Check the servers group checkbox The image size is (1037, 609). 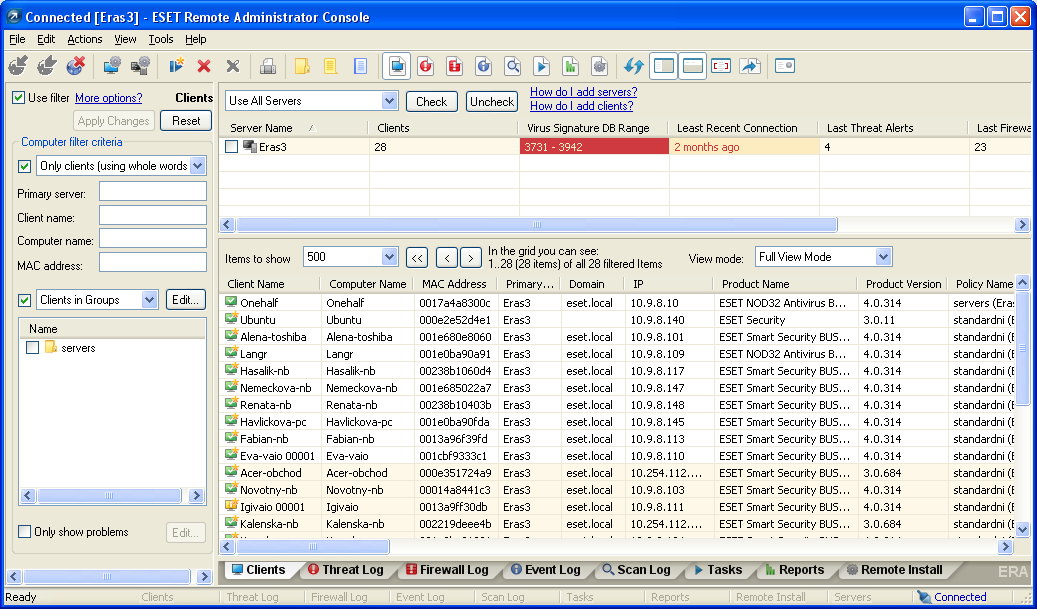pos(32,348)
